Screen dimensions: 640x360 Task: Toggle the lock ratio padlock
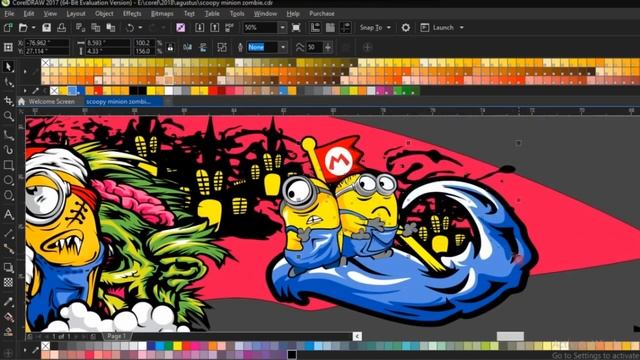[x=170, y=47]
